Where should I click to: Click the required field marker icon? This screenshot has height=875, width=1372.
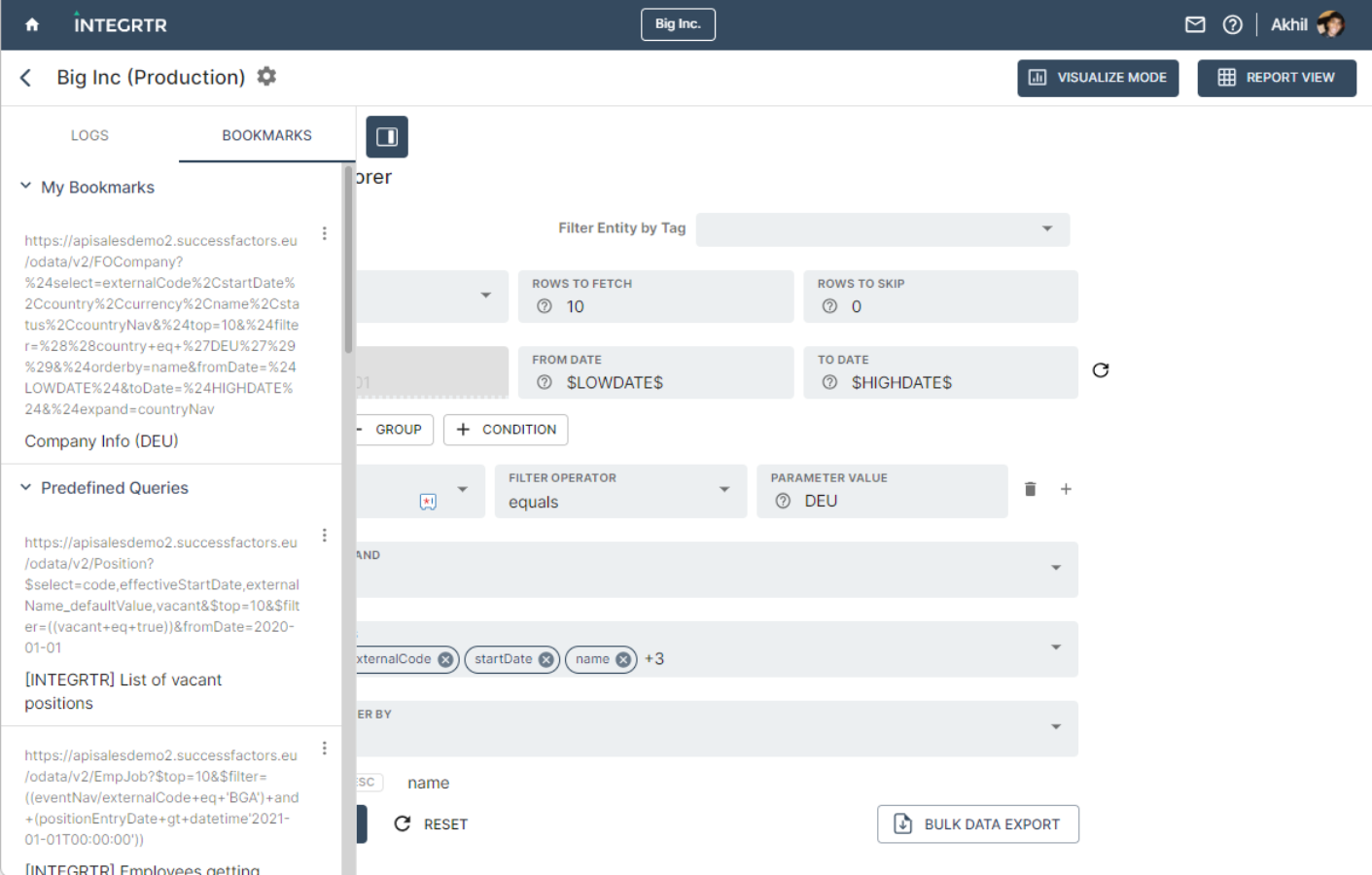tap(428, 502)
